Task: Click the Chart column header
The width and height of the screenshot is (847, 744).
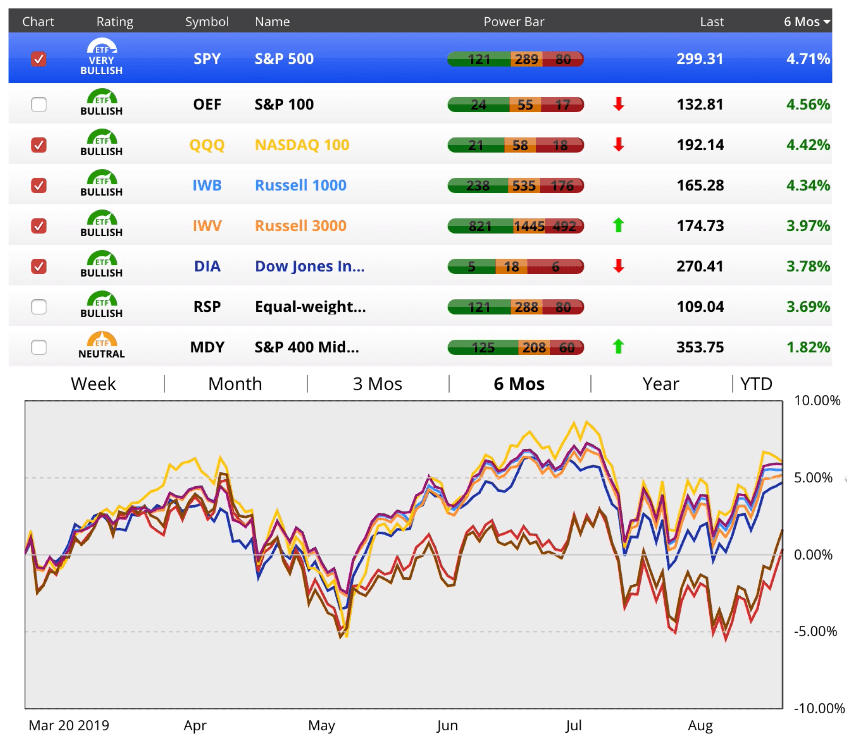Action: 38,22
